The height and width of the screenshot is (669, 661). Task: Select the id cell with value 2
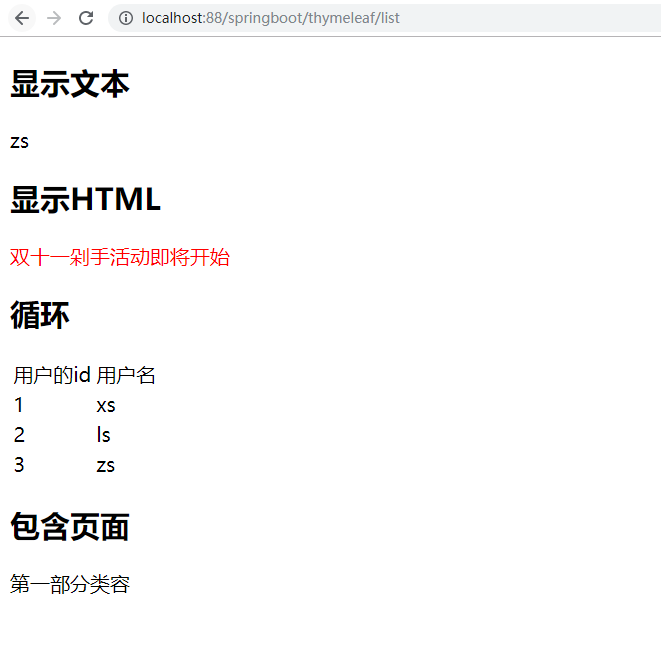tap(19, 435)
